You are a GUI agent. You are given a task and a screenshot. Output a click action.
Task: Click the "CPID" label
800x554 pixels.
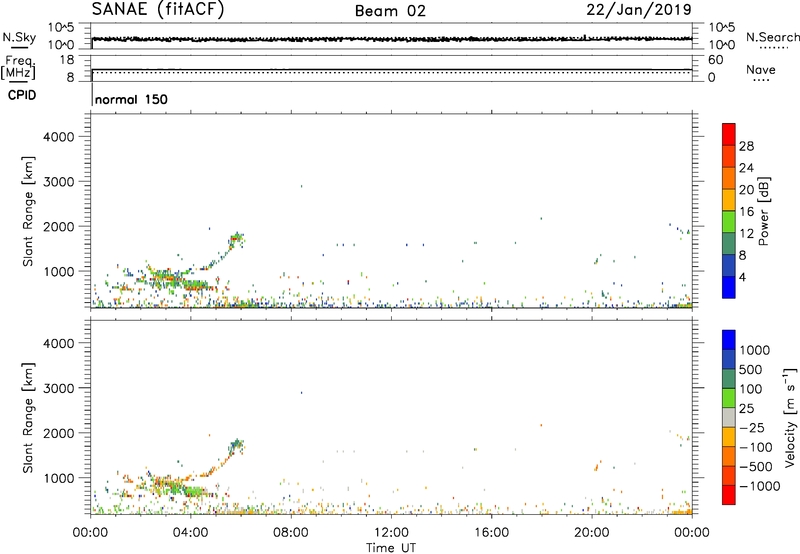[22, 95]
